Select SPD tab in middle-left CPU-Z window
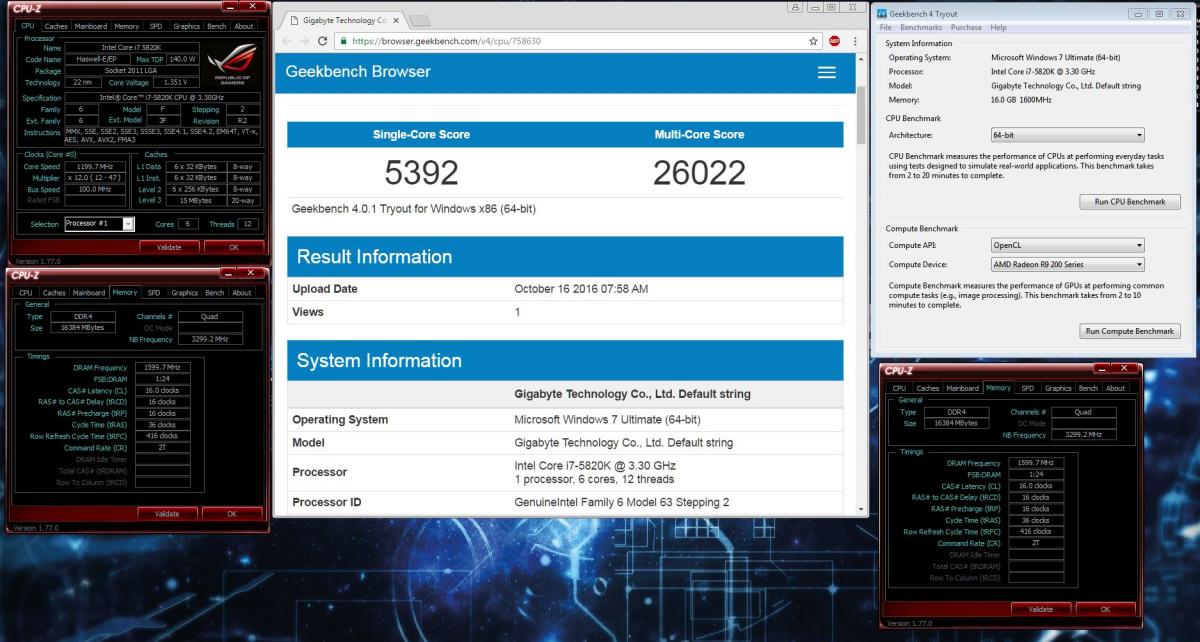Viewport: 1200px width, 642px height. pos(154,293)
